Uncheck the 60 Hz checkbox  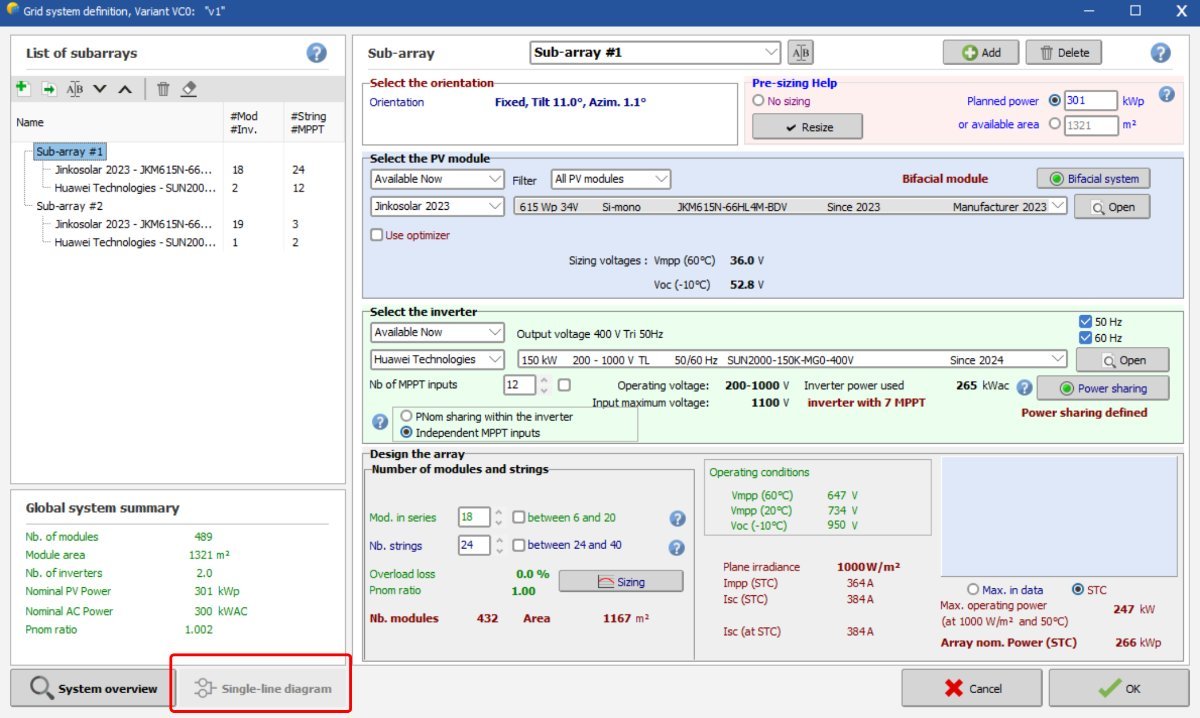tap(1085, 338)
